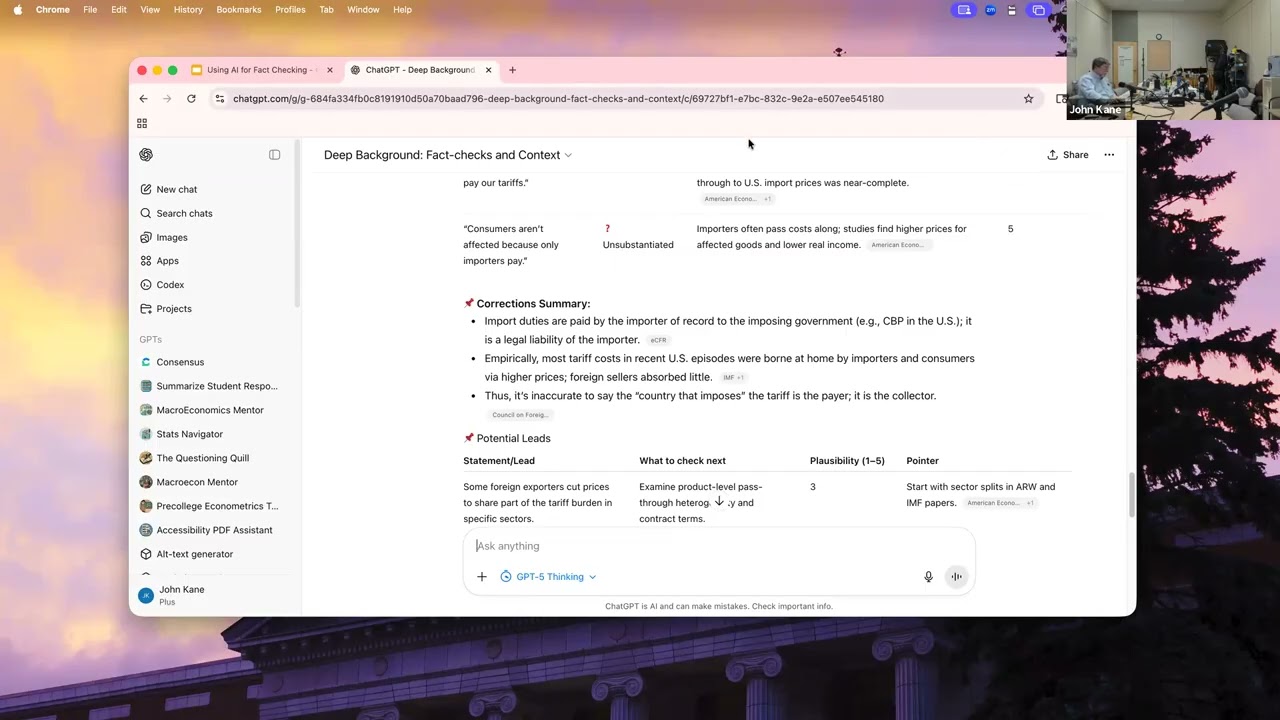Image resolution: width=1280 pixels, height=720 pixels.
Task: Collapse the sidebar with the panel icon
Action: pyautogui.click(x=274, y=155)
